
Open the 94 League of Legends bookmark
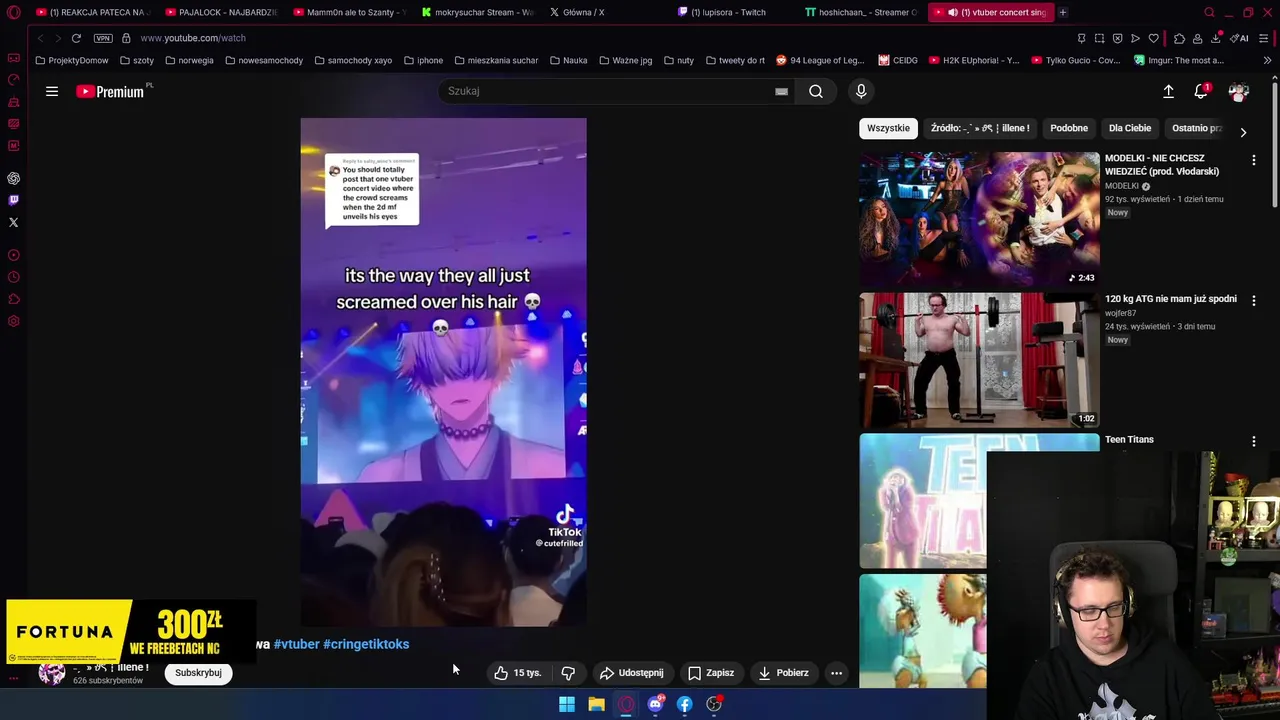[x=820, y=60]
